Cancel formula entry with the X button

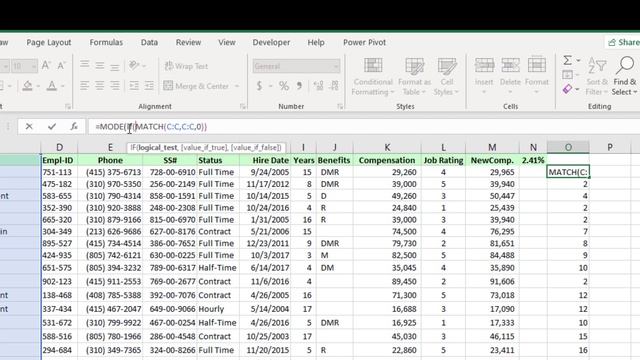click(29, 127)
